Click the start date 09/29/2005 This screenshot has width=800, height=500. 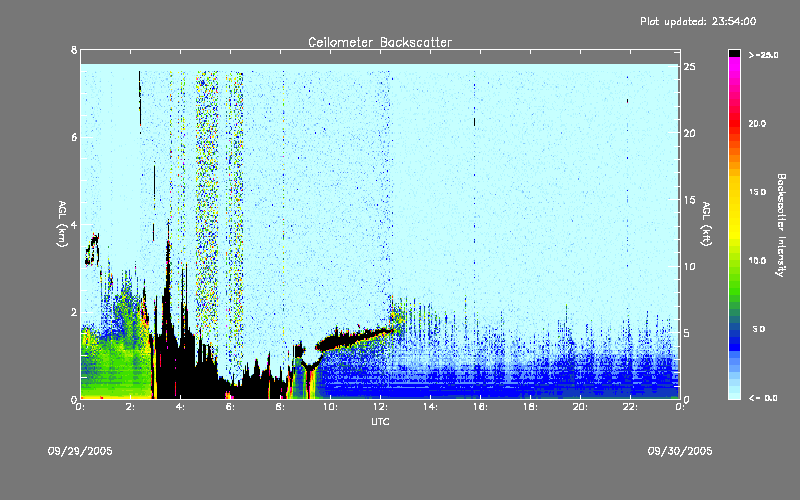[80, 451]
